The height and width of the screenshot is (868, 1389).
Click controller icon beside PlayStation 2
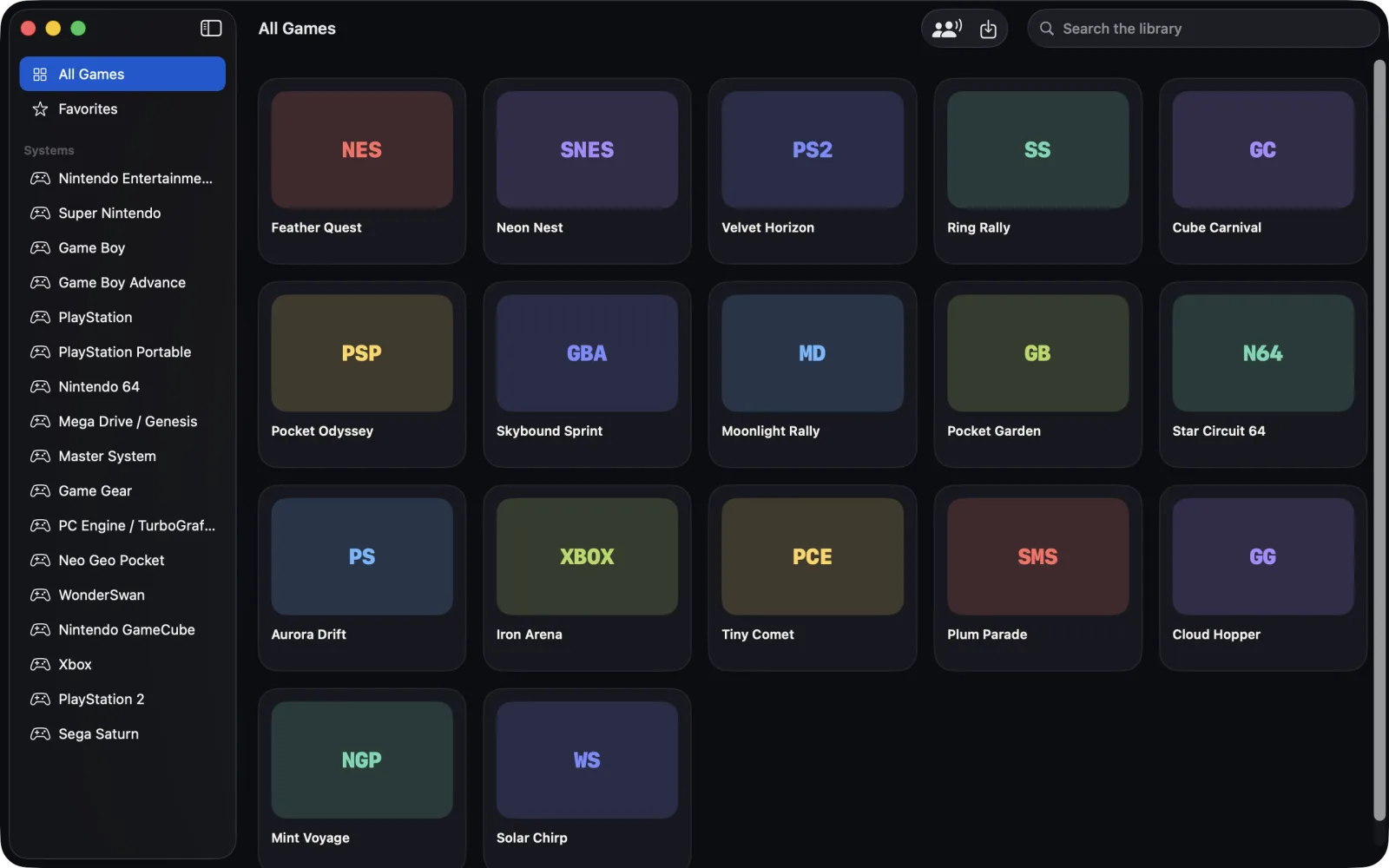click(x=40, y=700)
